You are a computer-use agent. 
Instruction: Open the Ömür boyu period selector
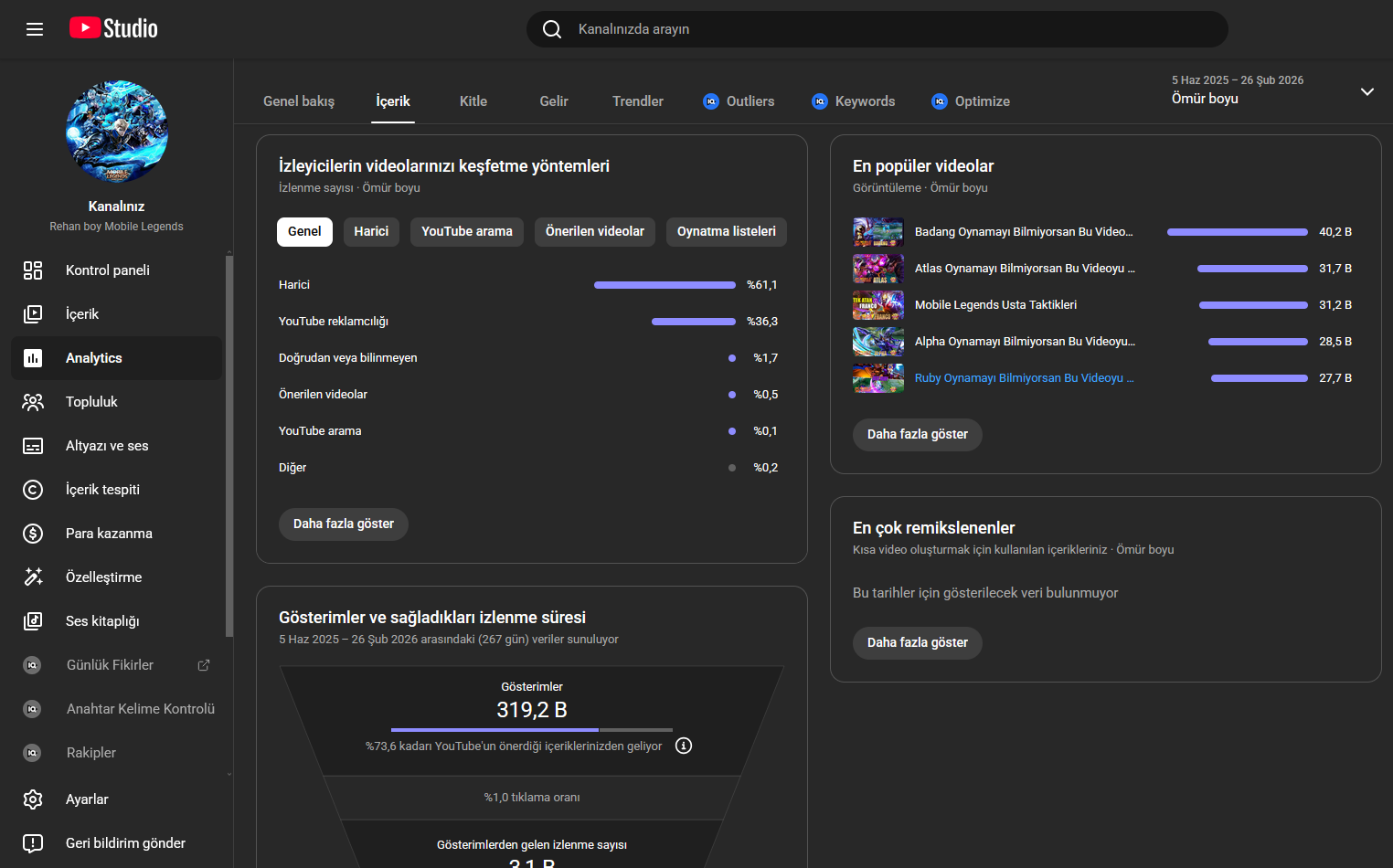1272,90
